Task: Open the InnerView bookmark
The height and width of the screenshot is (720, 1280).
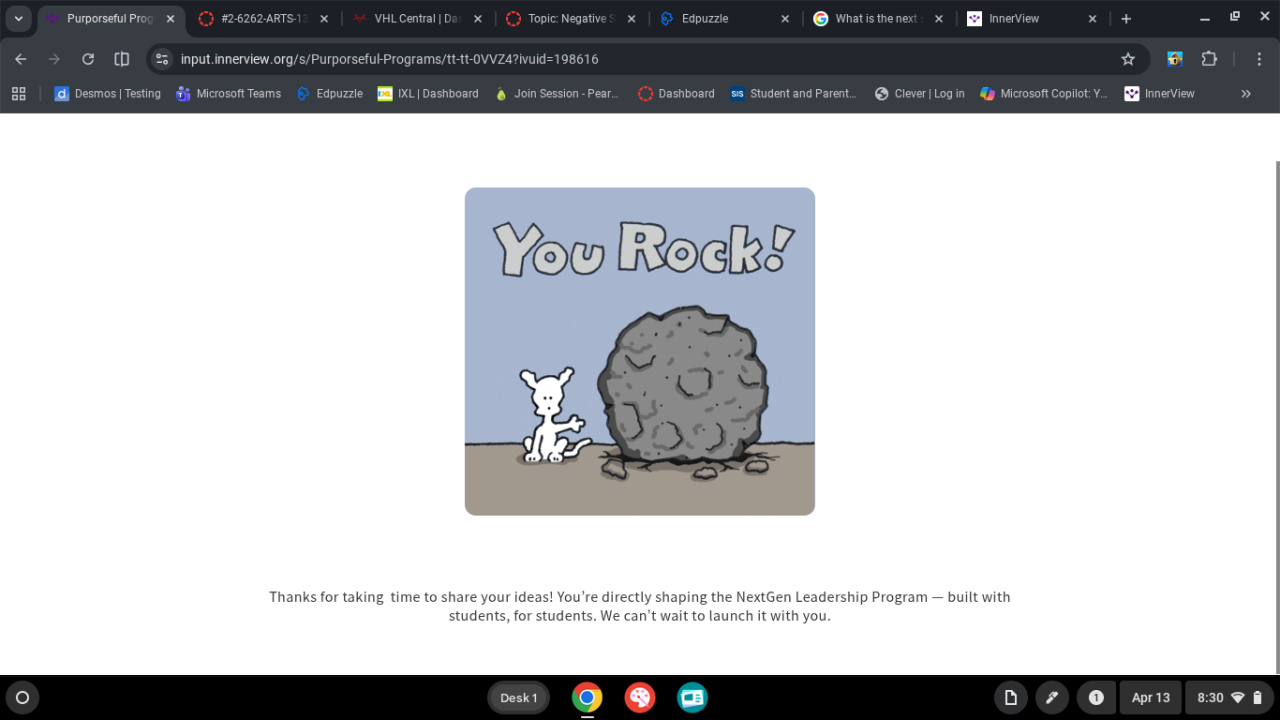Action: pyautogui.click(x=1159, y=93)
